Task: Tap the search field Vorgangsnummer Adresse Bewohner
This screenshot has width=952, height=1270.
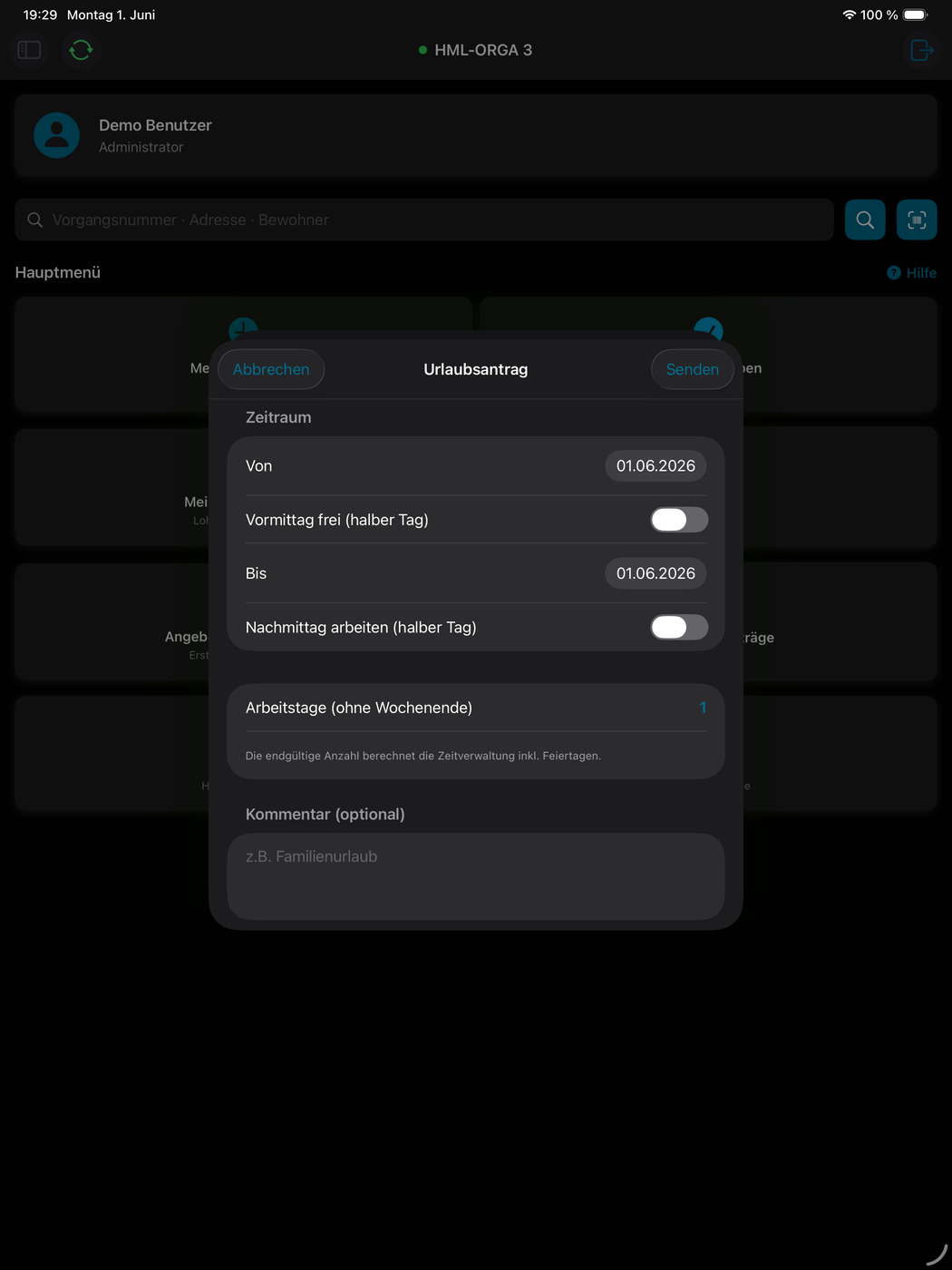Action: (x=424, y=220)
